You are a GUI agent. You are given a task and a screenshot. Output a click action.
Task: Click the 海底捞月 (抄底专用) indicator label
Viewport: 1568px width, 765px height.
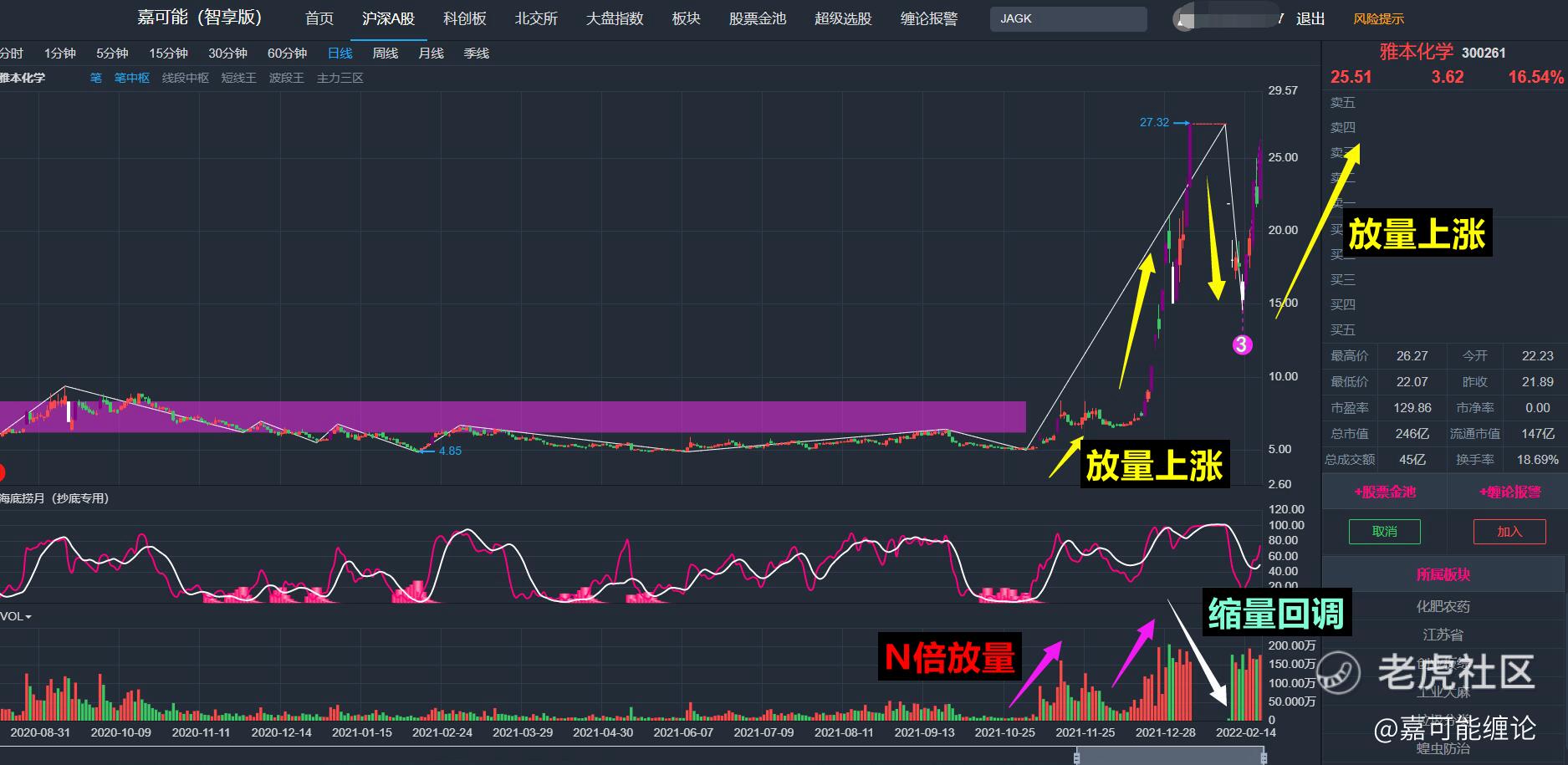pos(55,498)
